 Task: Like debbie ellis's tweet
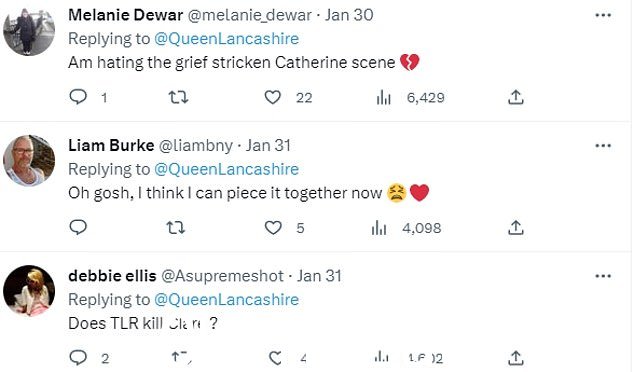[x=276, y=358]
